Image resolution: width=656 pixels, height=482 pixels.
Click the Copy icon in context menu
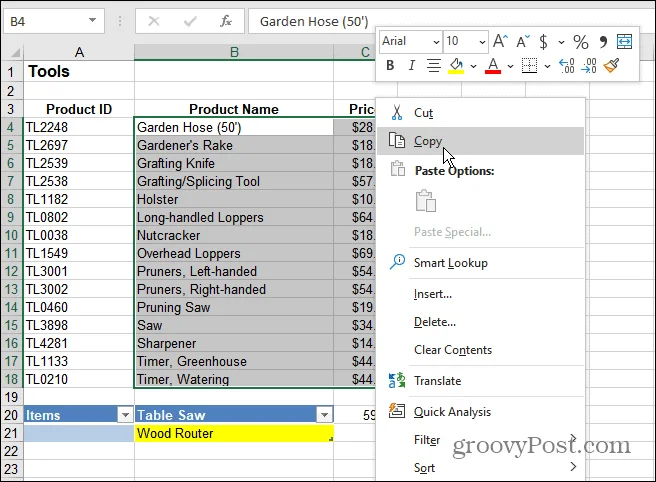click(x=397, y=141)
